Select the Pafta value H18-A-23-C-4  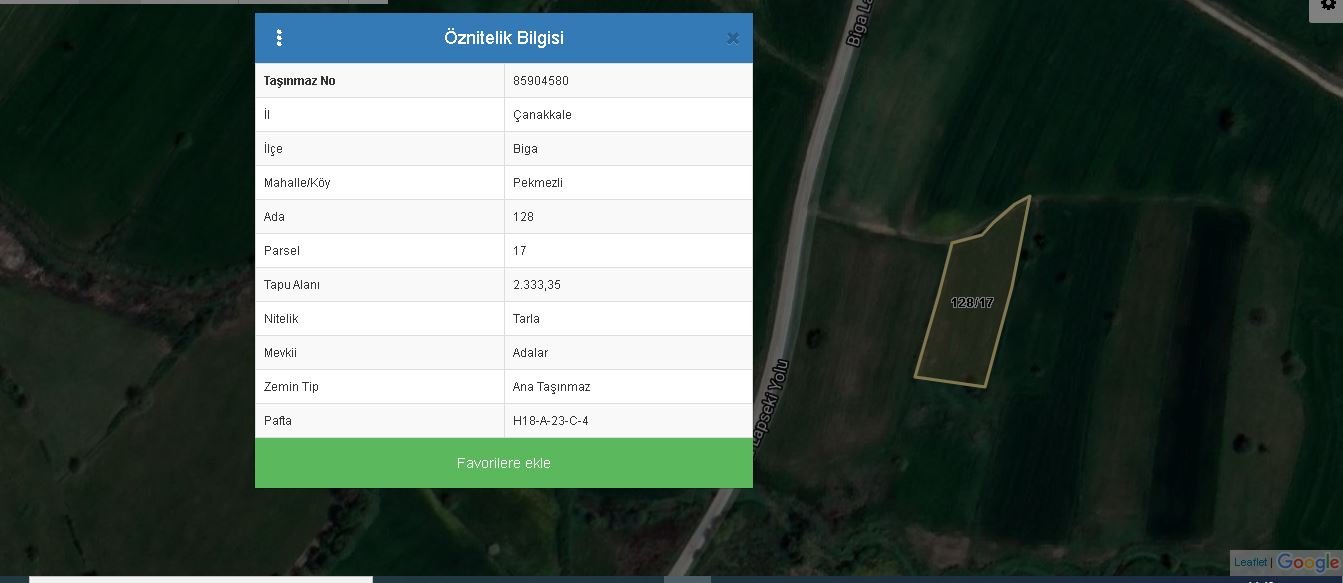tap(550, 421)
